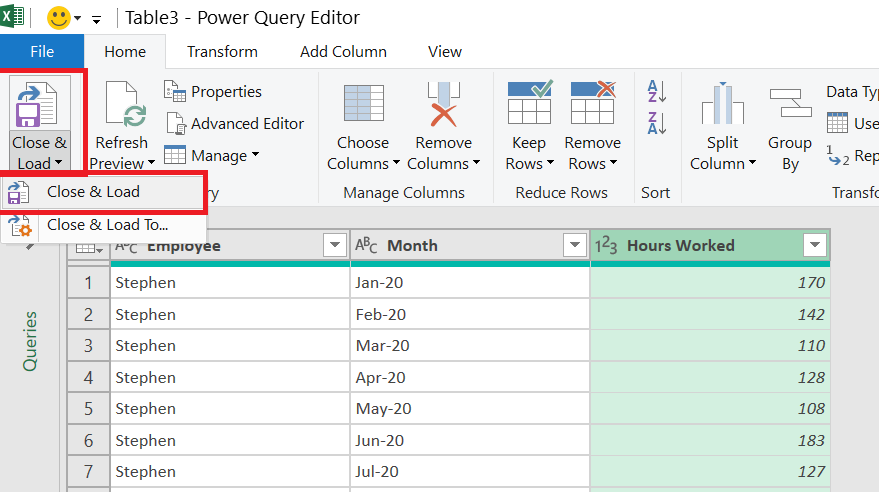Choose Close & Load from dropdown menu
This screenshot has height=492, width=879.
(x=93, y=192)
